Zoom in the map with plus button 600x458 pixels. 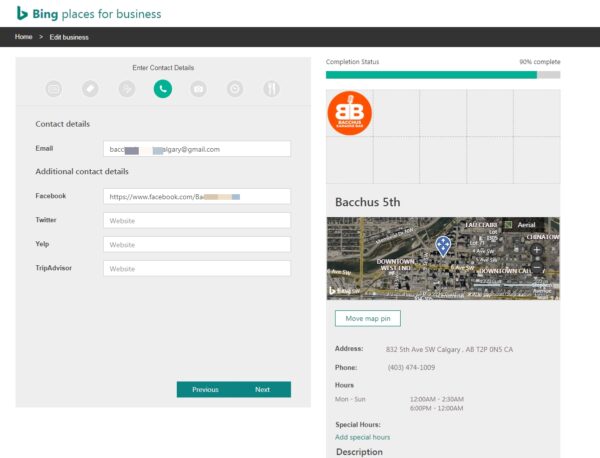pyautogui.click(x=536, y=250)
